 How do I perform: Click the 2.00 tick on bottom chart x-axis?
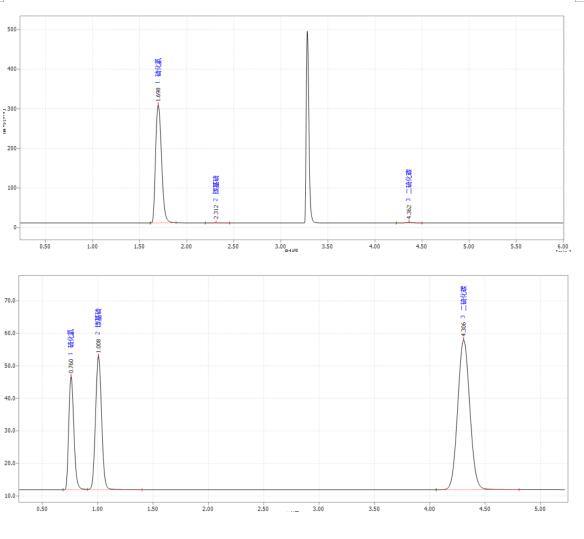click(208, 509)
